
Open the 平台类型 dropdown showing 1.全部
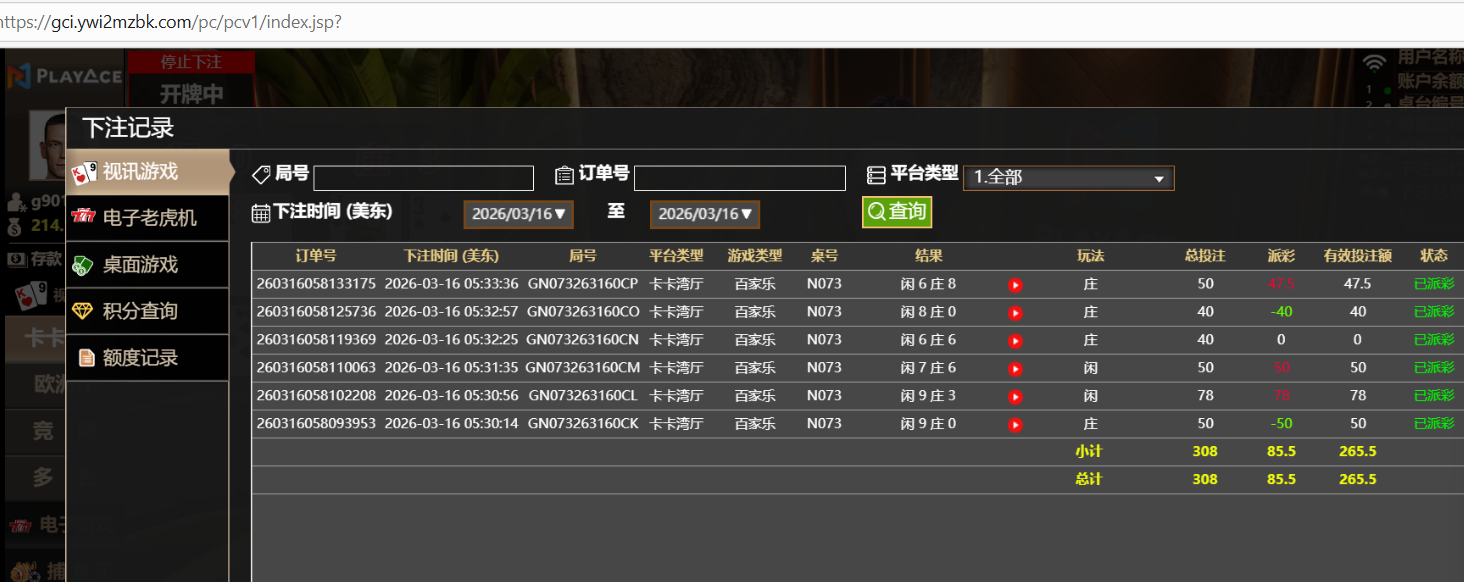(x=1068, y=178)
